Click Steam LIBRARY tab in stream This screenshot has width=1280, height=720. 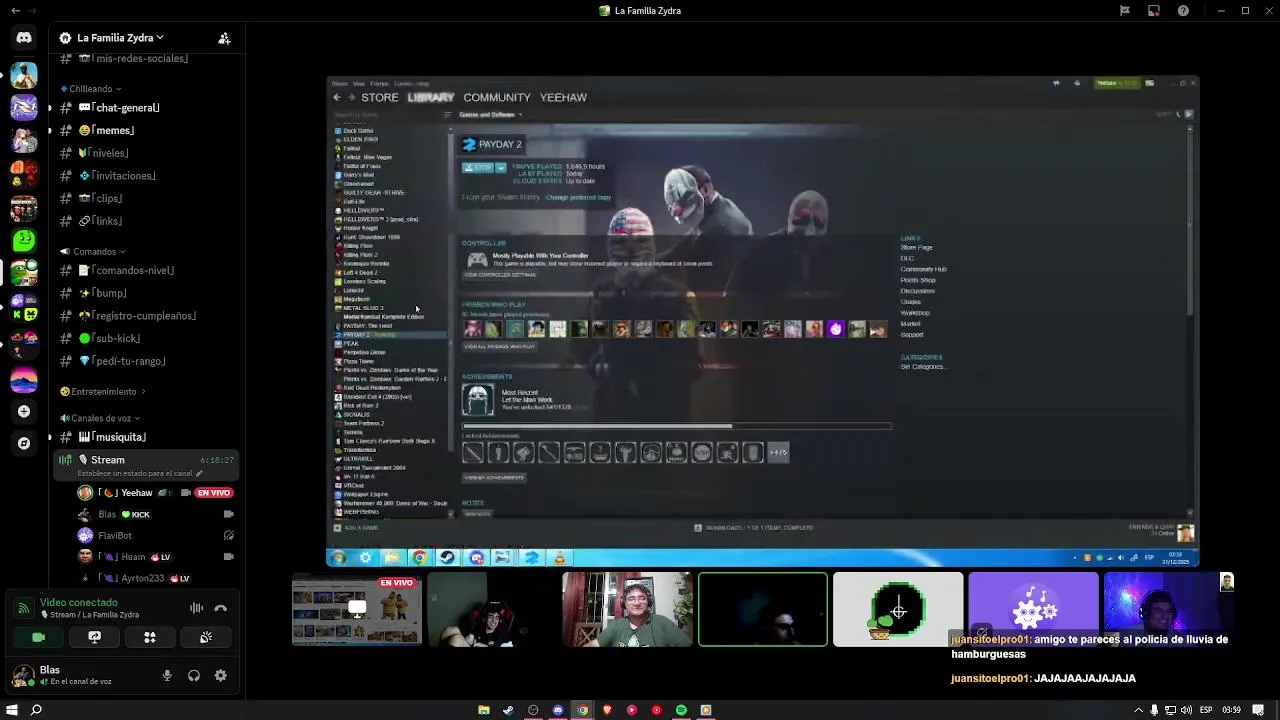tap(431, 97)
